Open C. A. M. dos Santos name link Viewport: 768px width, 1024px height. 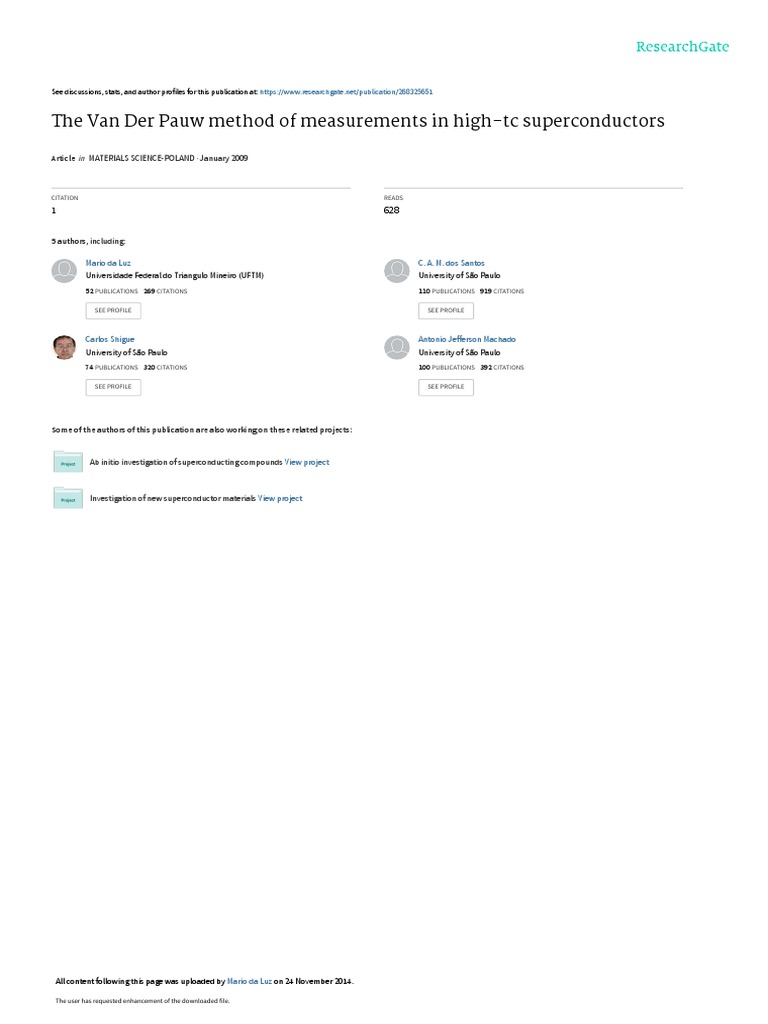pyautogui.click(x=451, y=263)
